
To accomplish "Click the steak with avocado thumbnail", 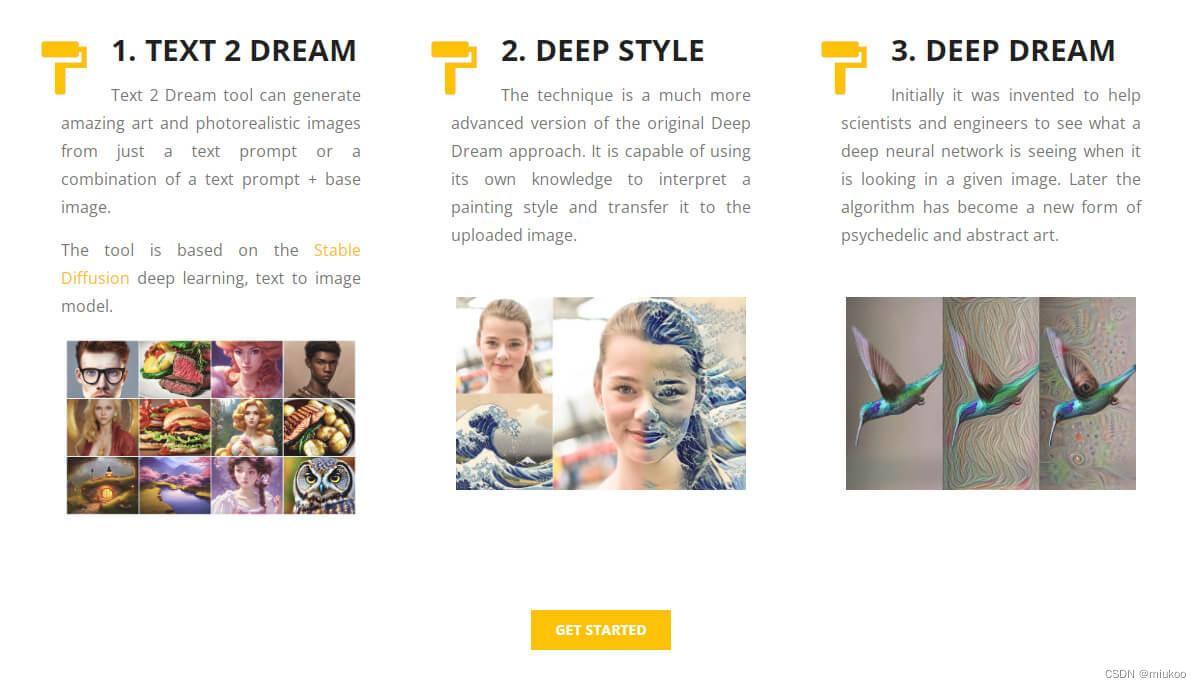I will point(175,369).
